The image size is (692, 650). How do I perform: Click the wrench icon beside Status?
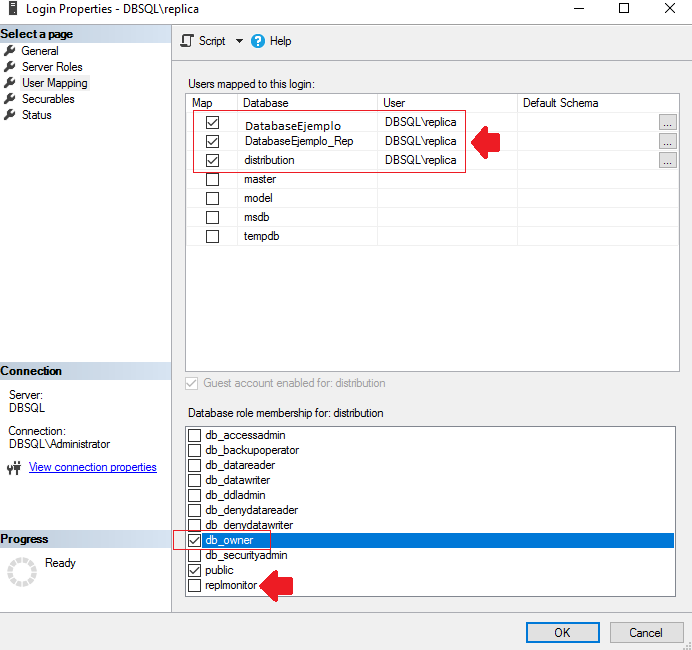[10, 115]
